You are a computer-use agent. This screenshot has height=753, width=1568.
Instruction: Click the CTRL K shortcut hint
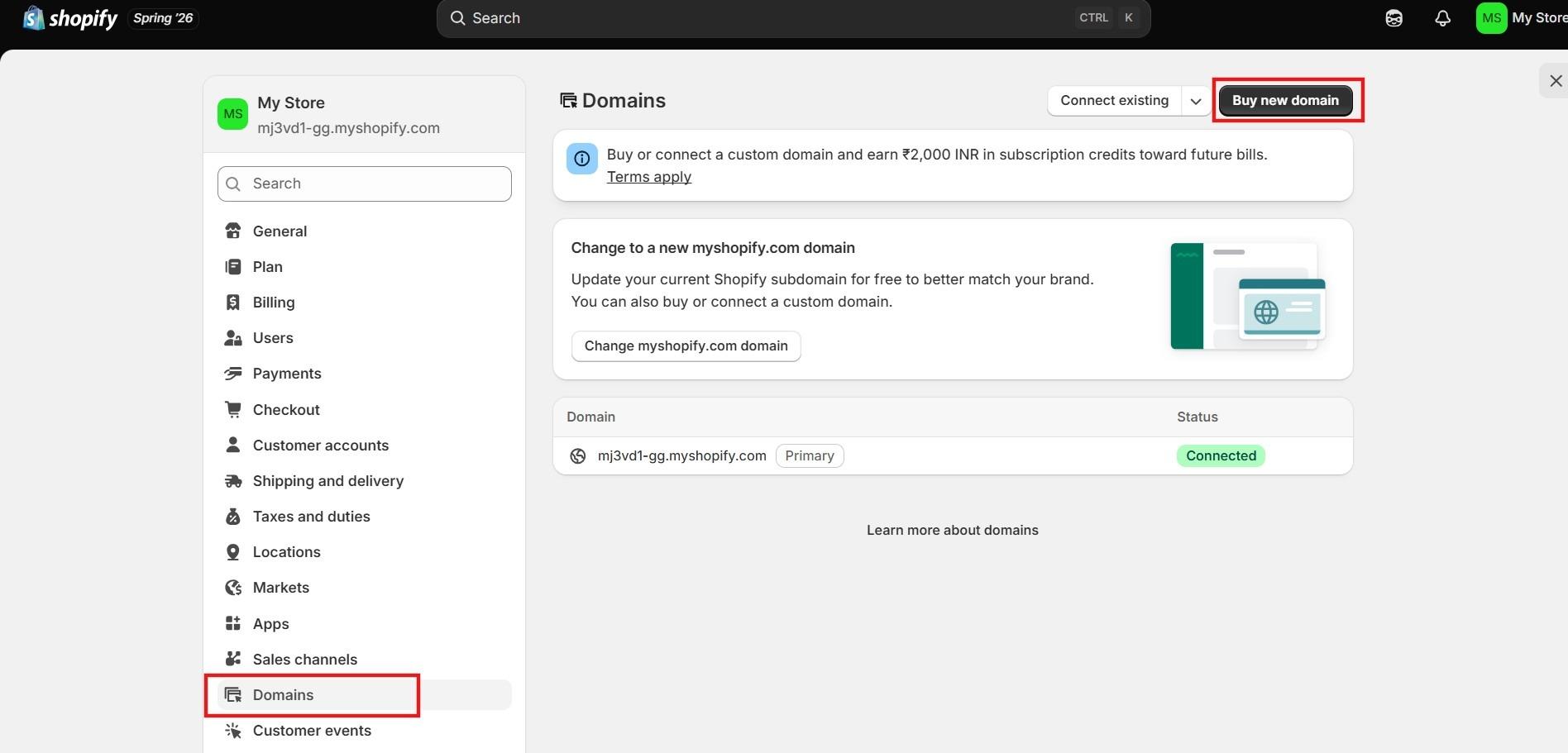pos(1107,17)
